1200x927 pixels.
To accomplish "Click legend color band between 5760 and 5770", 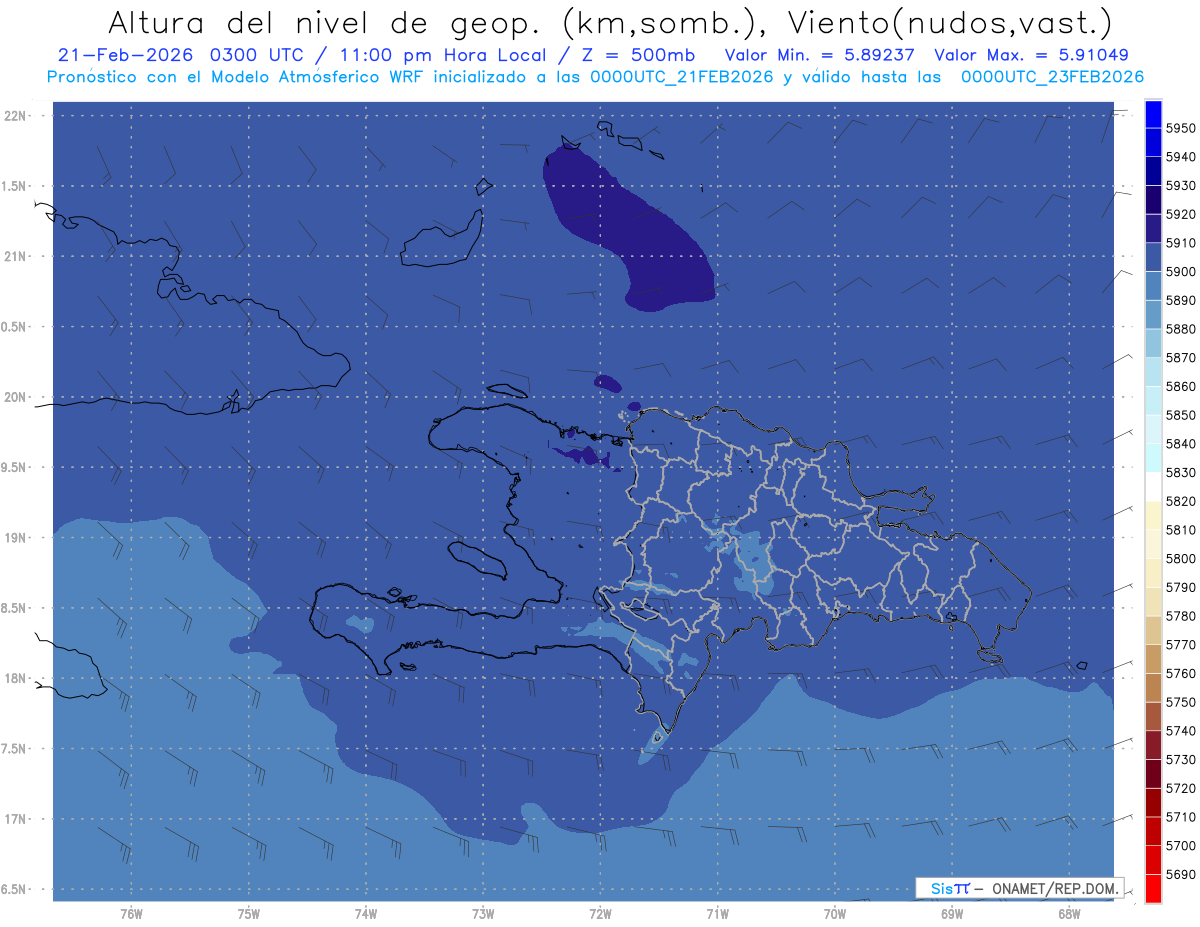I will click(1153, 659).
